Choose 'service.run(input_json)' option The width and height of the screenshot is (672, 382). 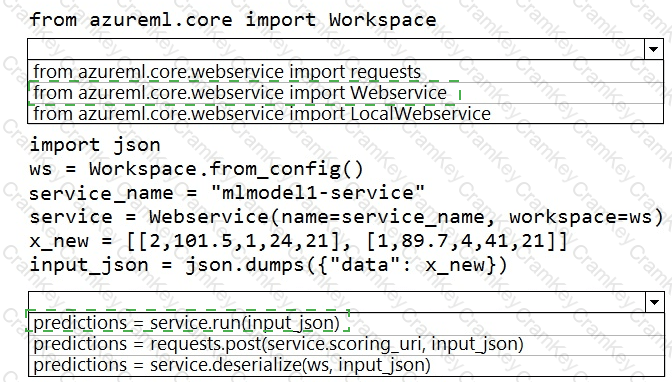[x=346, y=323]
